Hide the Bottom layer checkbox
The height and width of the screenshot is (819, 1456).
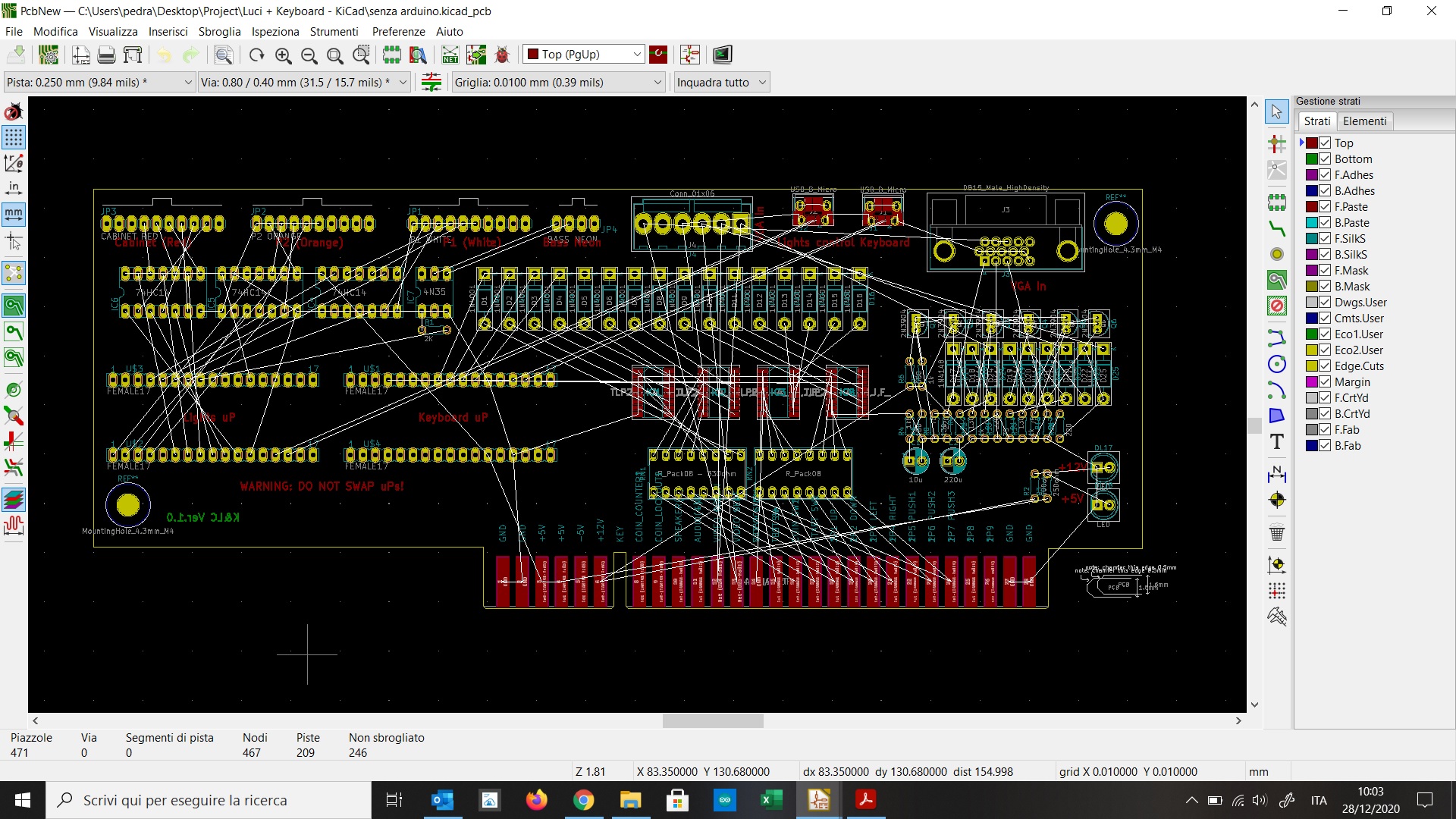[1325, 159]
